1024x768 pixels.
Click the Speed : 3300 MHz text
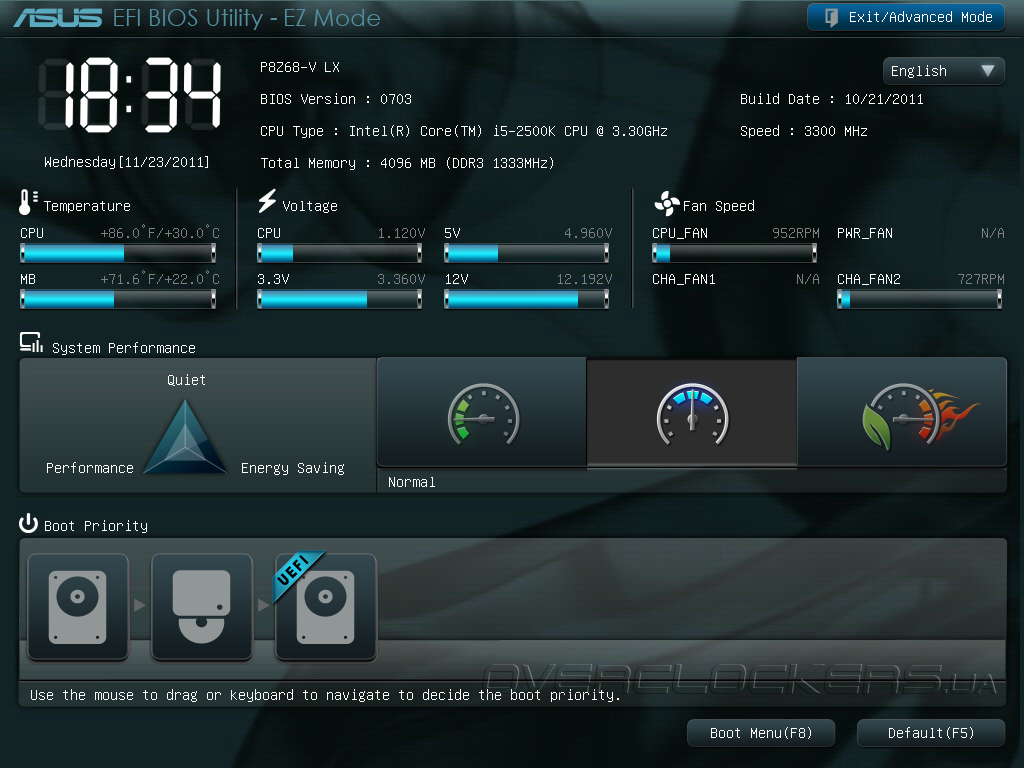pos(803,131)
